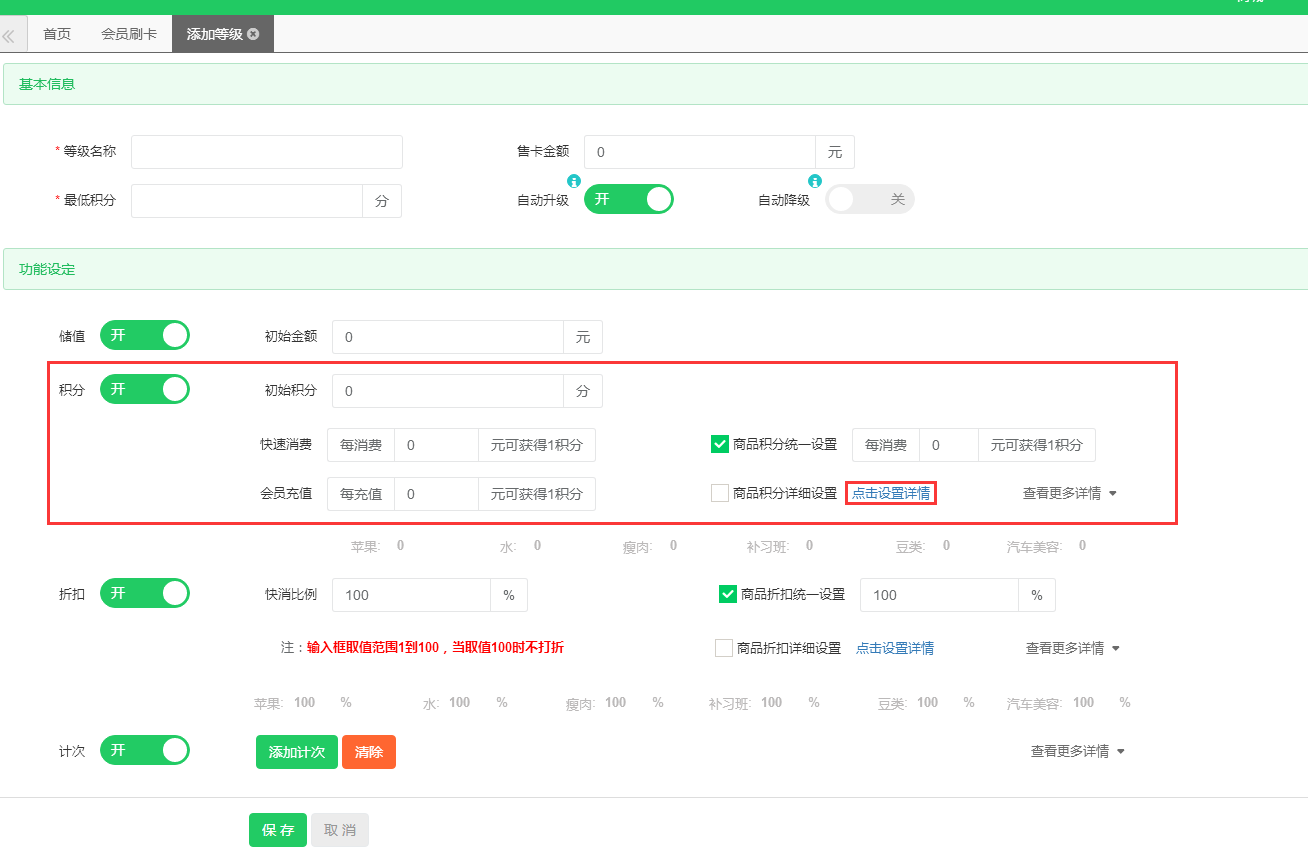Image resolution: width=1308 pixels, height=859 pixels.
Task: Switch to the 会员刷卡 tab
Action: click(x=129, y=34)
